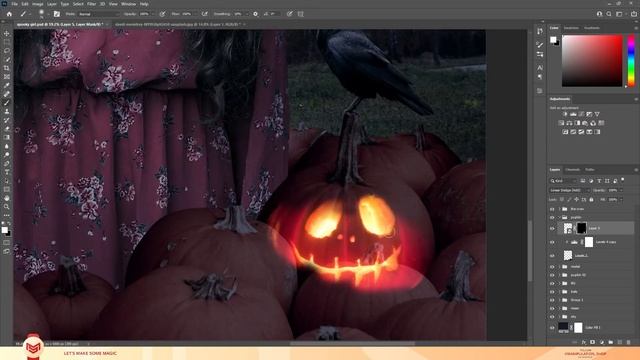Toggle lock all on layer
Viewport: 640px width, 360px height.
pos(591,200)
